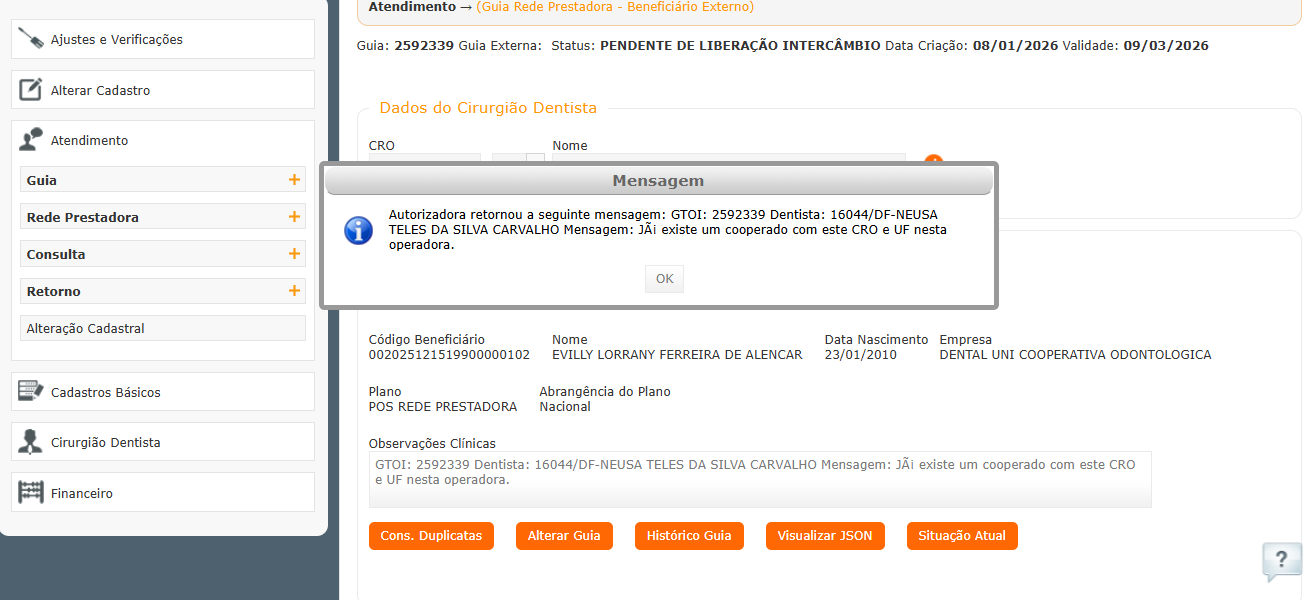Expand the Rede Prestadora submenu plus
Viewport: 1308px width, 600px height.
(x=294, y=217)
